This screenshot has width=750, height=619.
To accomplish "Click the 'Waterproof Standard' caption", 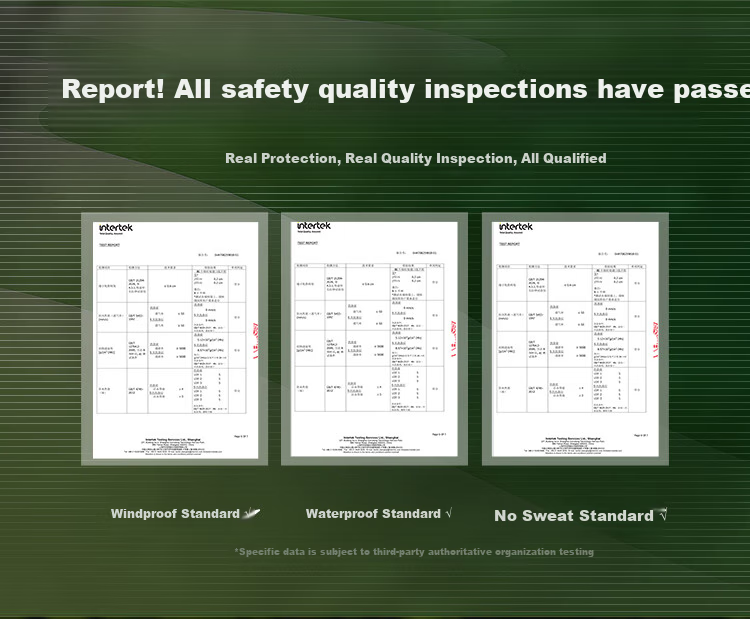I will pos(373,514).
